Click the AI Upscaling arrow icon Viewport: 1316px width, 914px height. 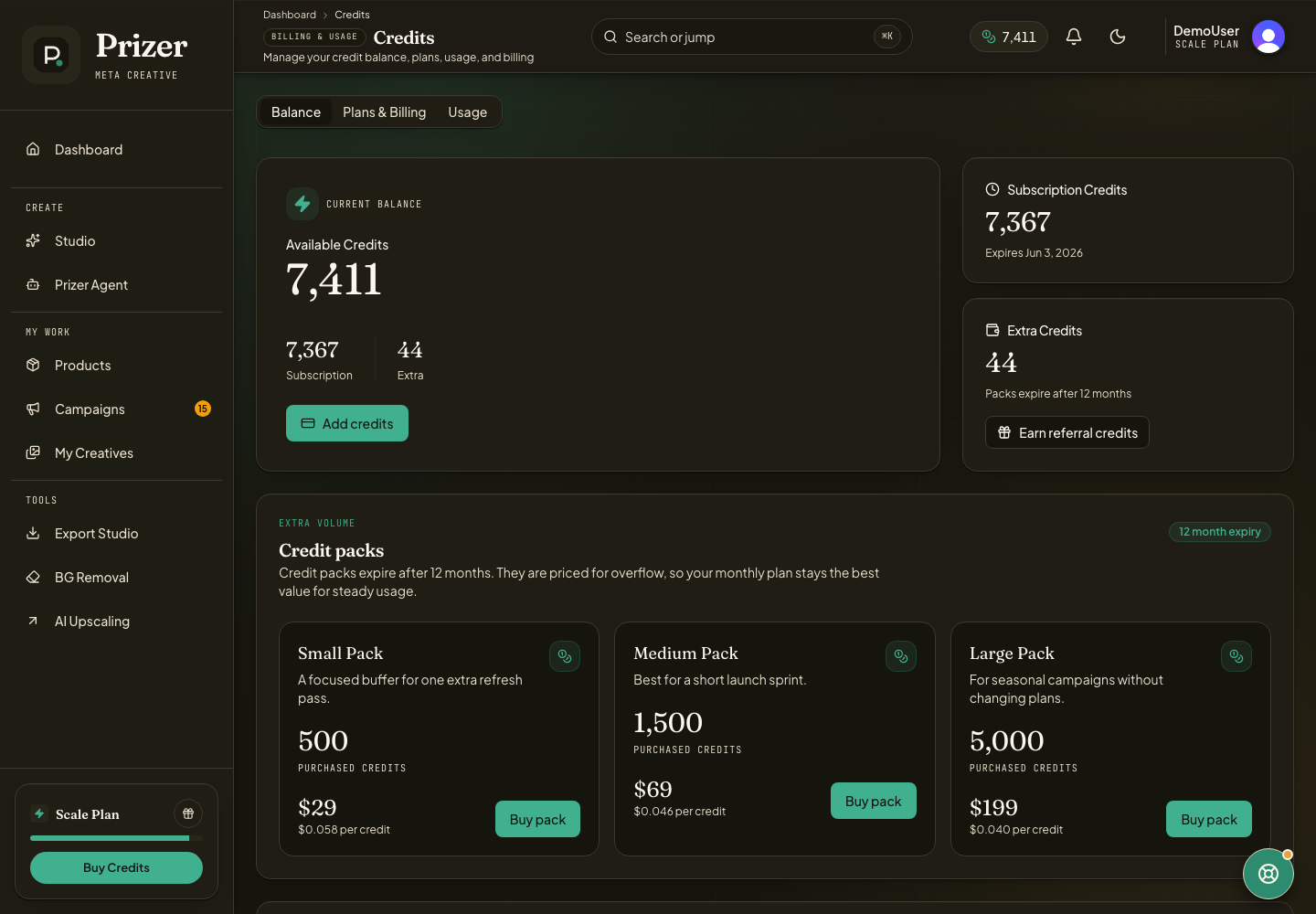pos(33,621)
